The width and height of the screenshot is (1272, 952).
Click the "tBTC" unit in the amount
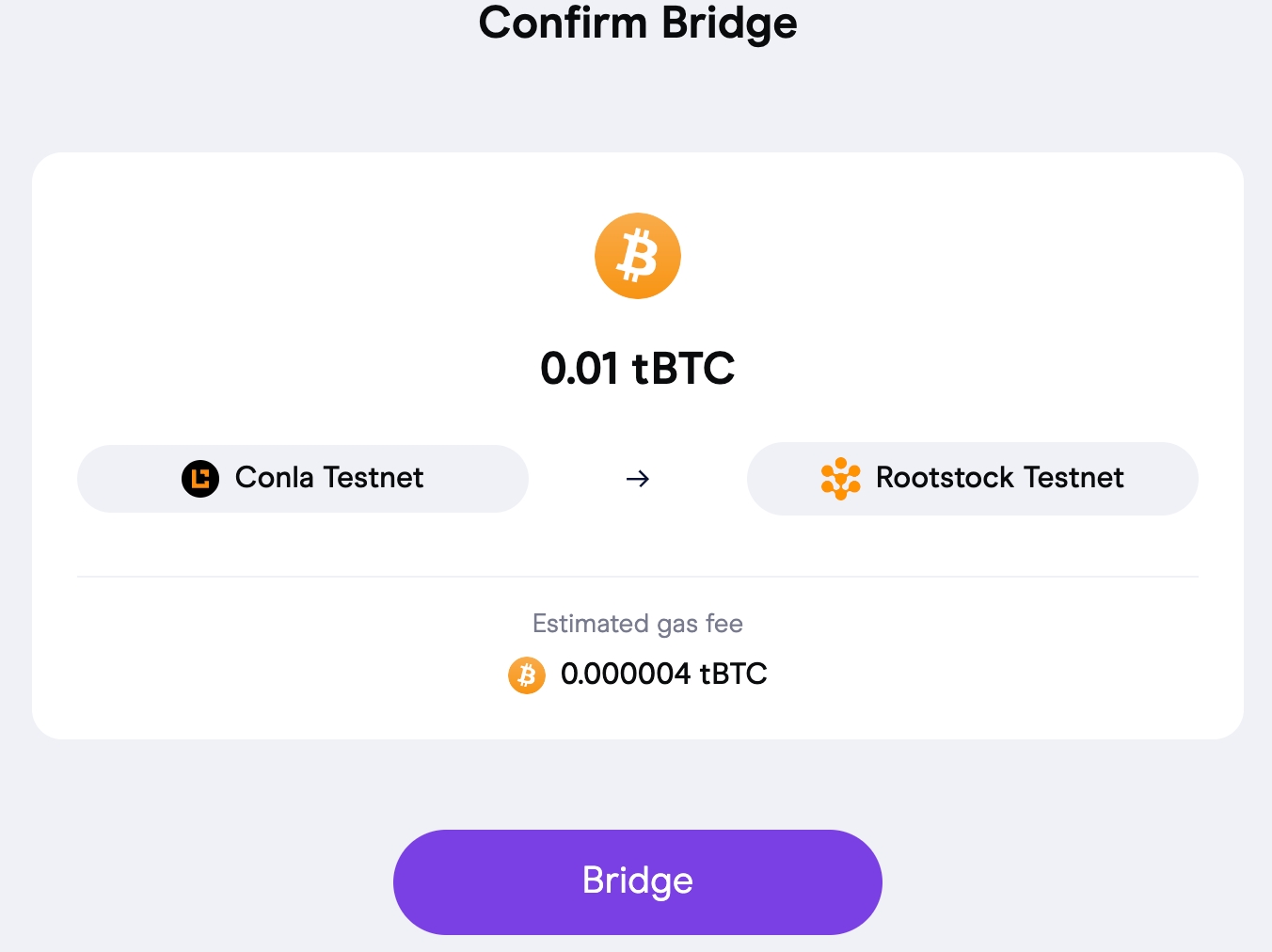pyautogui.click(x=683, y=368)
